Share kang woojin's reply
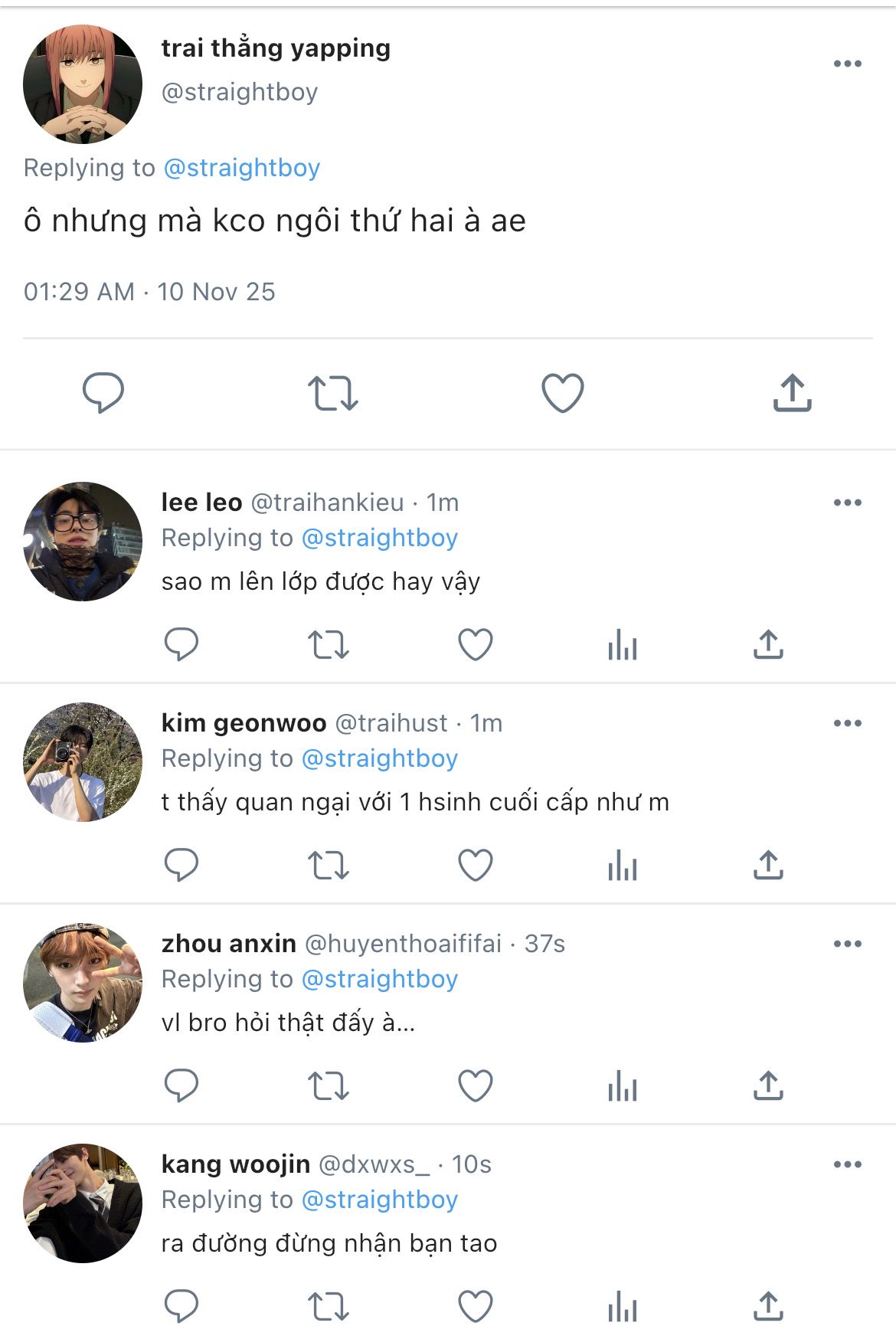896x1339 pixels. 768,1306
